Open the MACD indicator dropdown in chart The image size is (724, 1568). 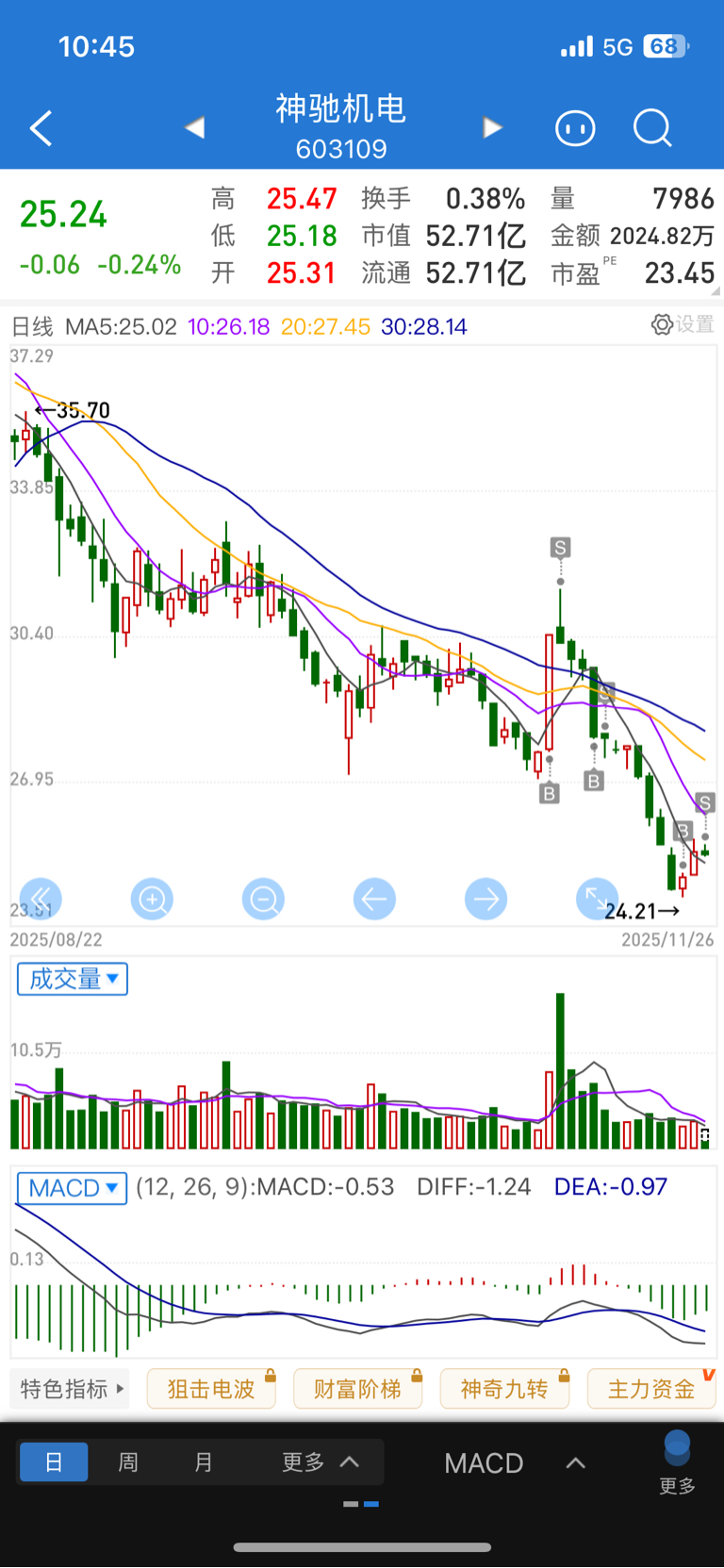(x=73, y=1187)
